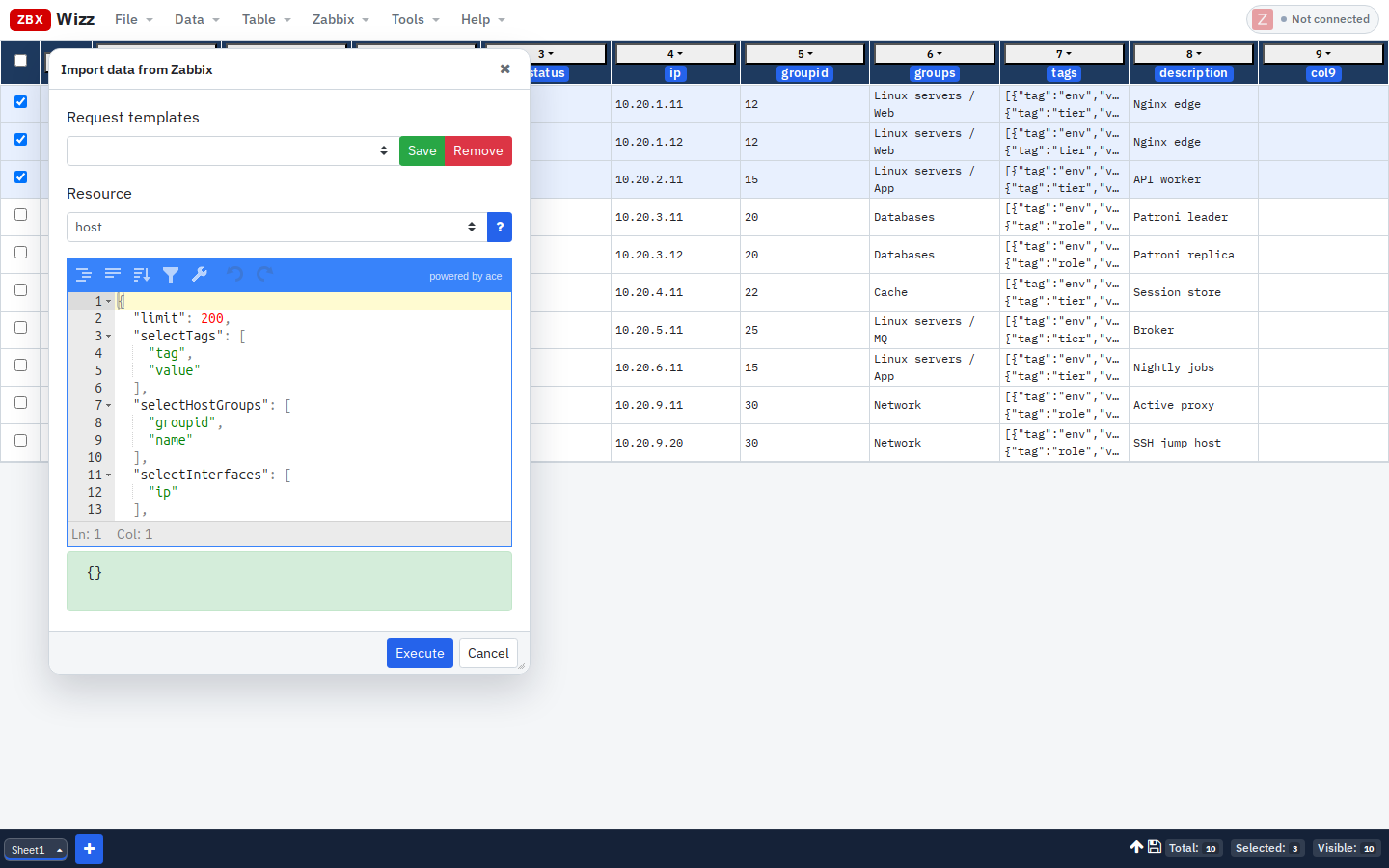Collapse selectTags fold at editor line 3
This screenshot has height=868, width=1389.
coord(109,336)
